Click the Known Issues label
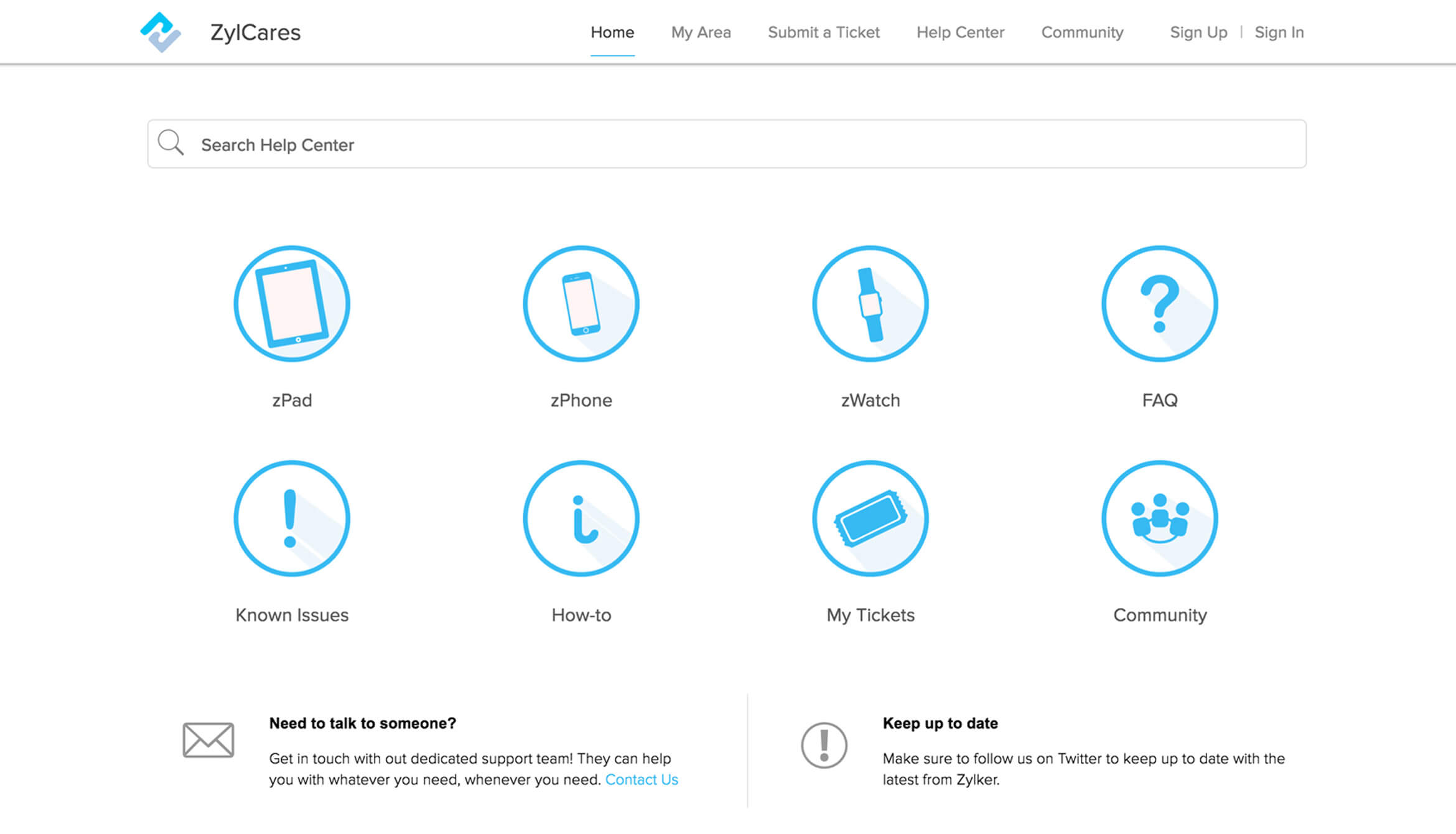1456x834 pixels. (292, 615)
